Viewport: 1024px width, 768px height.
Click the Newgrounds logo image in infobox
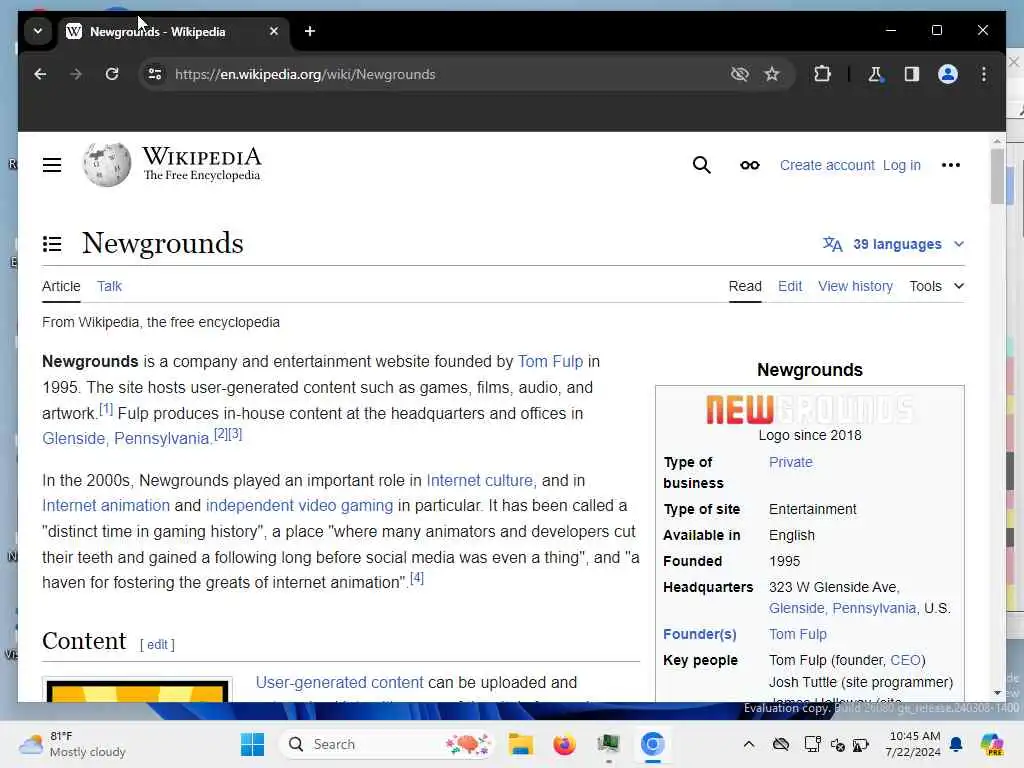click(x=810, y=410)
